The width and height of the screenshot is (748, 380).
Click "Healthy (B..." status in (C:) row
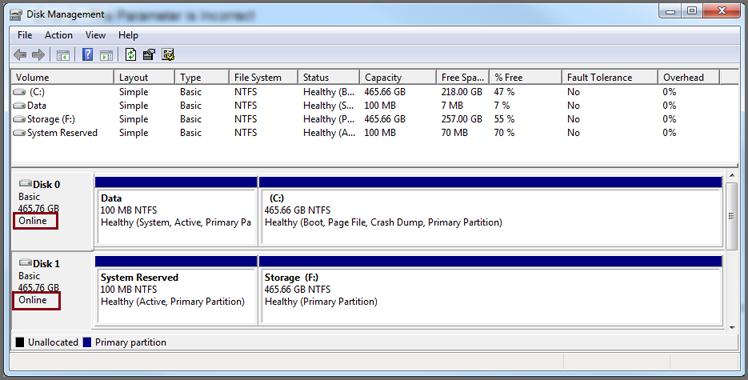(x=329, y=92)
